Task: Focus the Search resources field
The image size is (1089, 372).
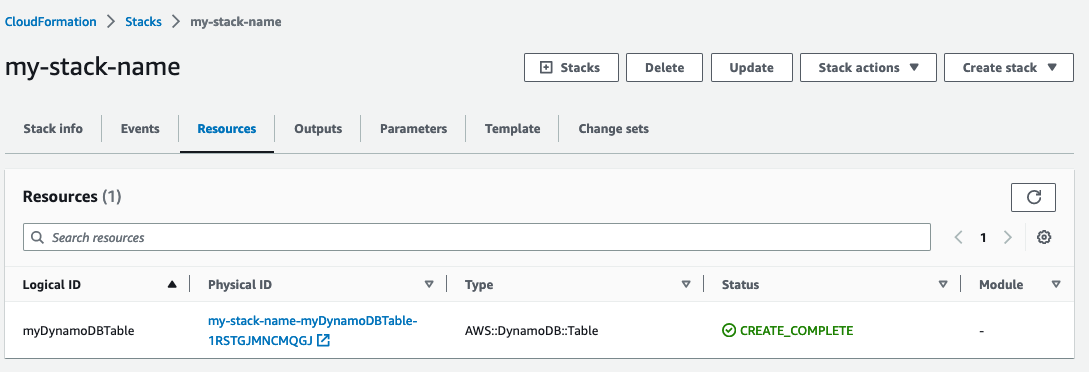Action: coord(476,237)
